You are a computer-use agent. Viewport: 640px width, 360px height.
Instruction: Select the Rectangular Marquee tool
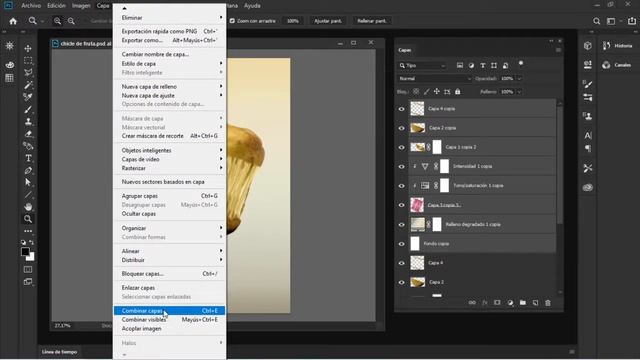(x=28, y=61)
